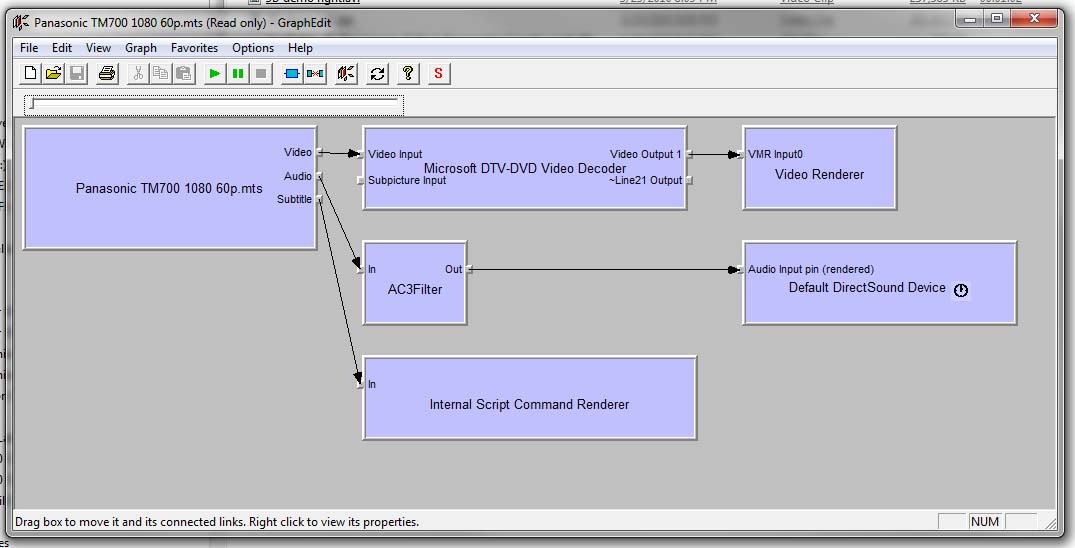
Task: Open the Favorites menu
Action: [194, 48]
